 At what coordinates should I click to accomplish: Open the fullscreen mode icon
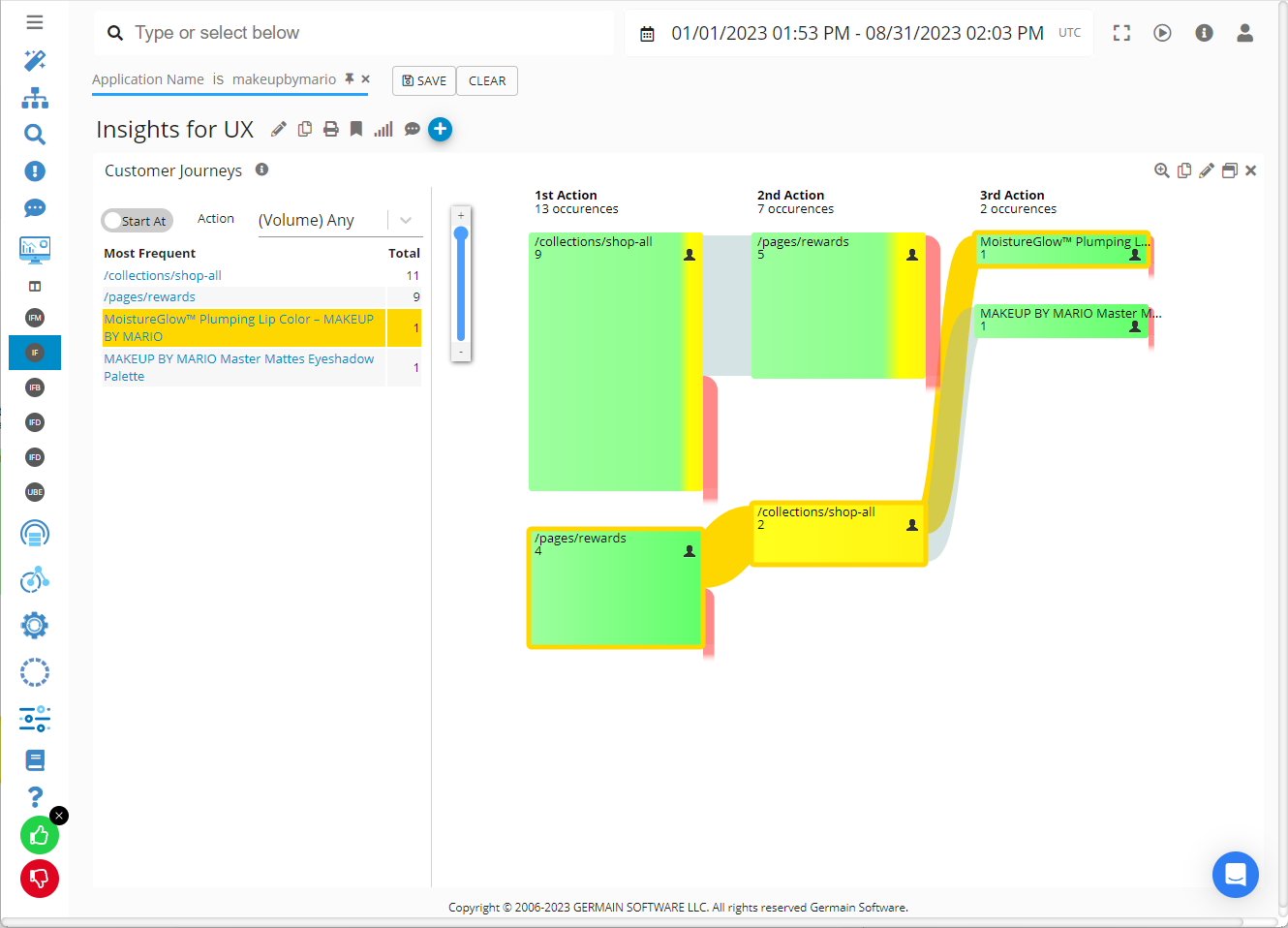pyautogui.click(x=1121, y=33)
